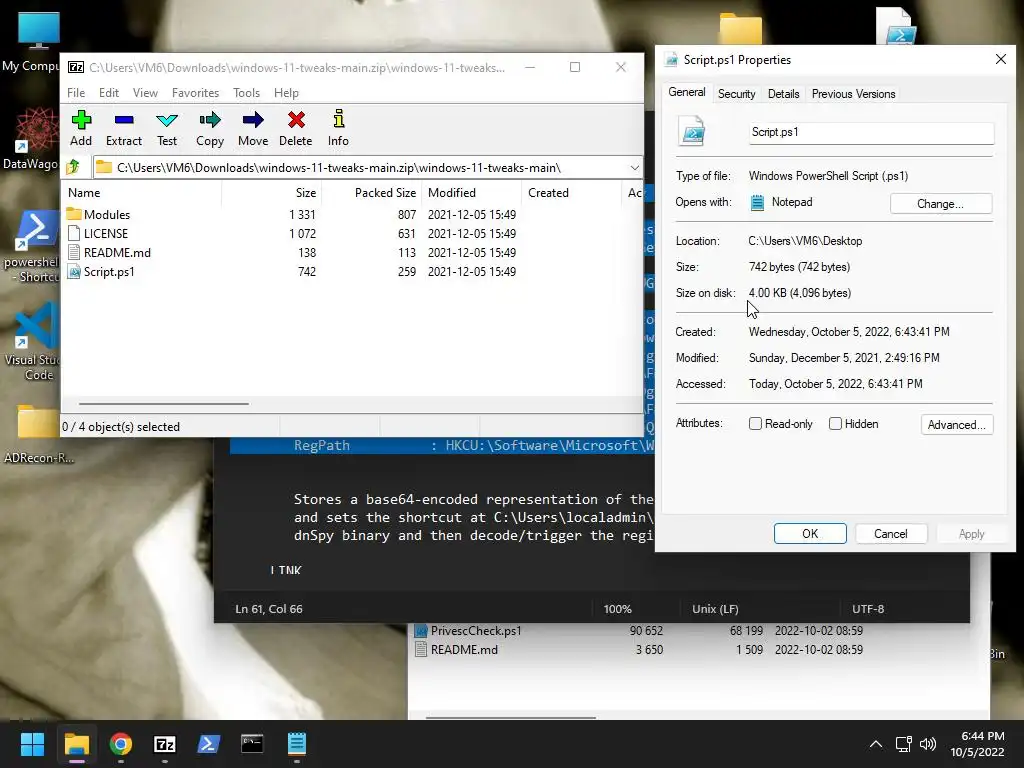Enable the Hidden attribute checkbox
This screenshot has width=1024, height=768.
(835, 424)
